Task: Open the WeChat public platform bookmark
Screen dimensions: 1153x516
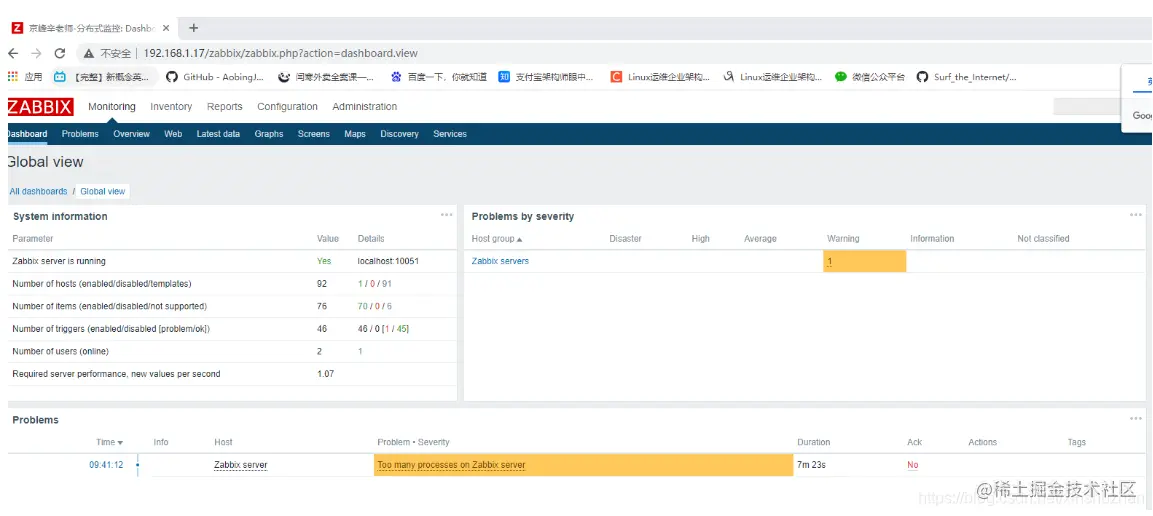Action: [870, 76]
